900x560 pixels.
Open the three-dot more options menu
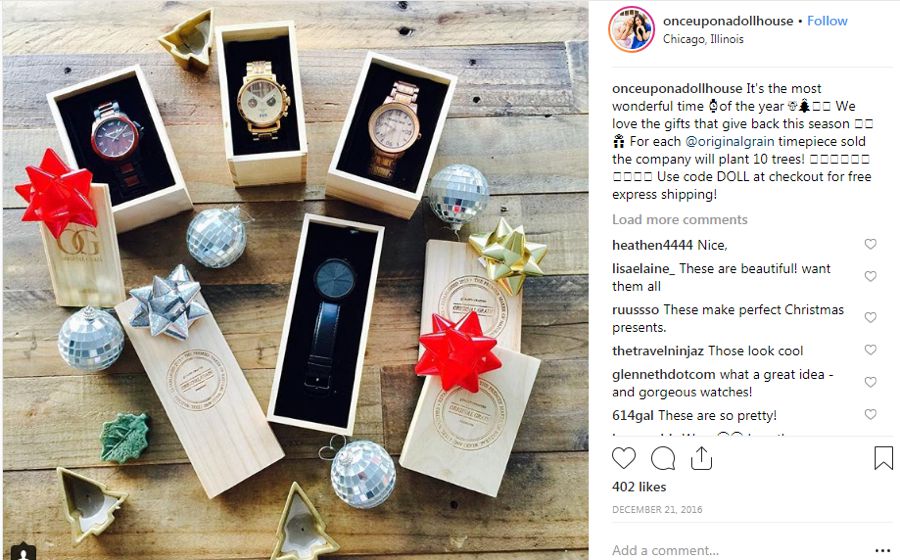pyautogui.click(x=883, y=550)
